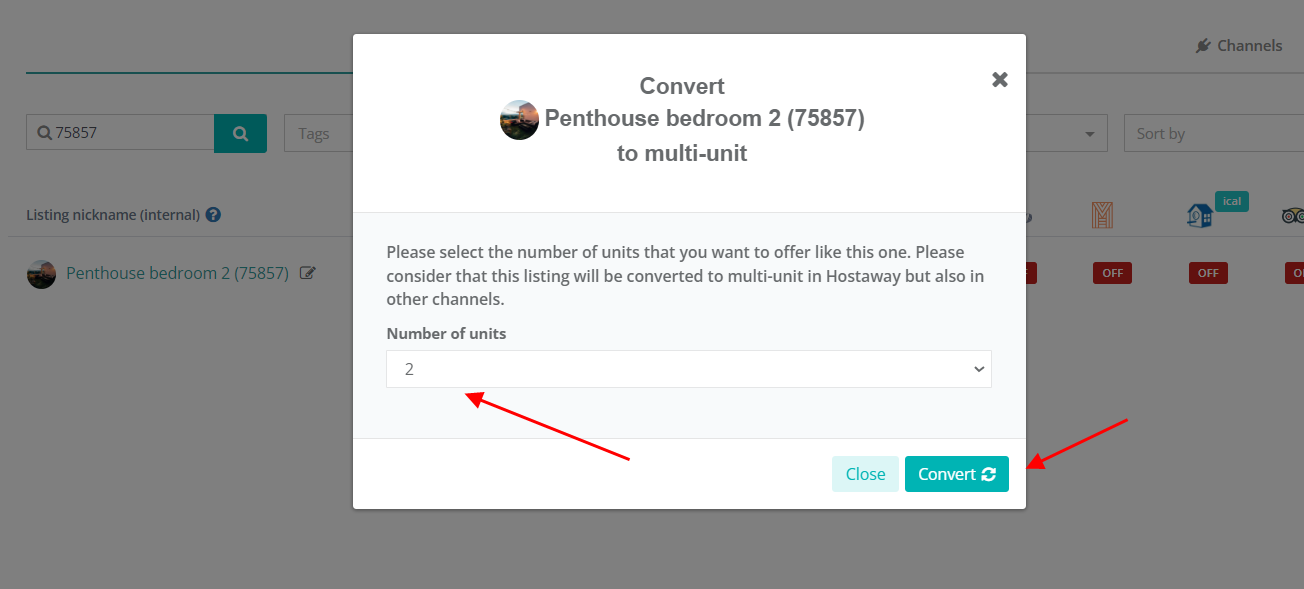
Task: Click the magnifier search button next to 75857
Action: pos(240,133)
